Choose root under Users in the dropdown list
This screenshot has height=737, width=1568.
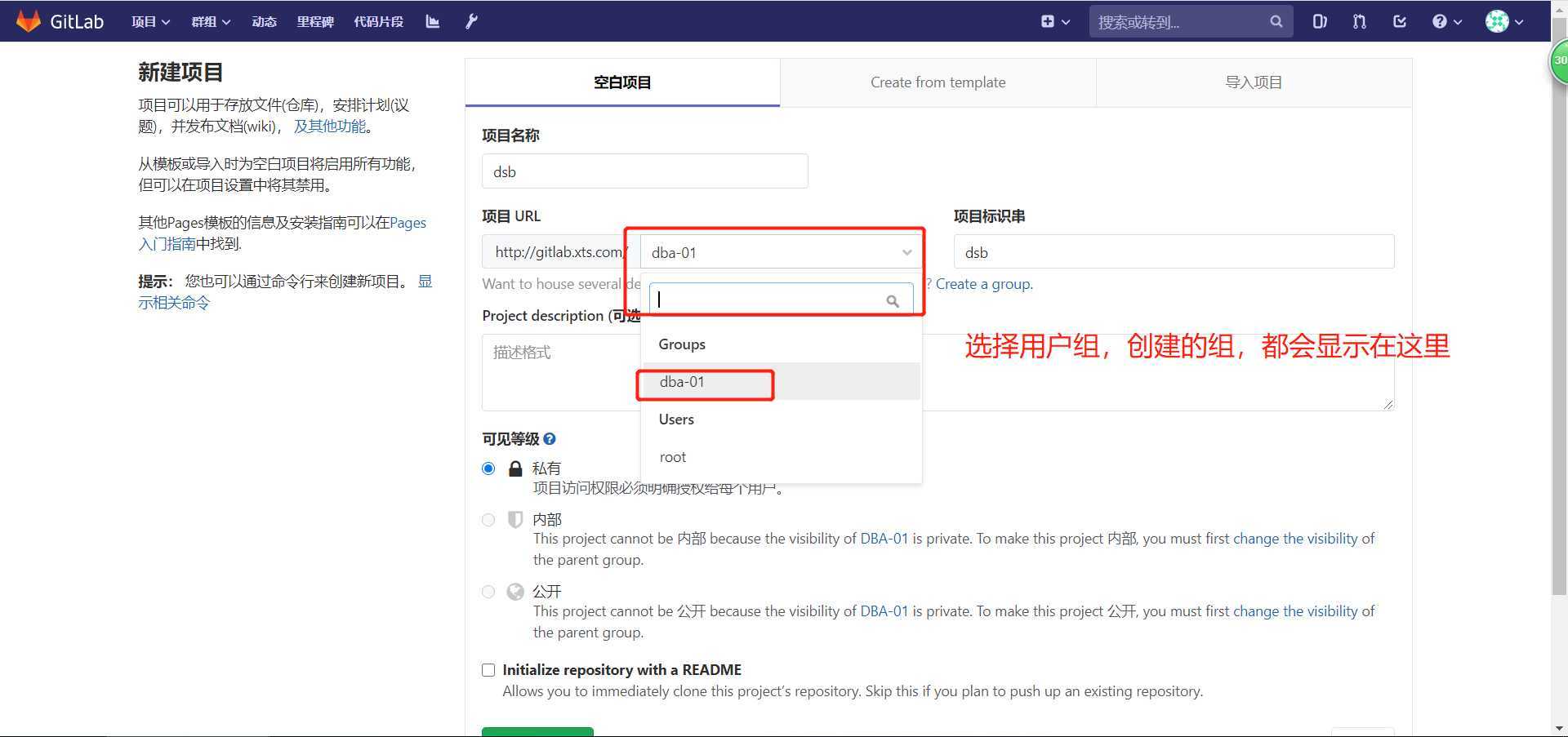click(782, 457)
